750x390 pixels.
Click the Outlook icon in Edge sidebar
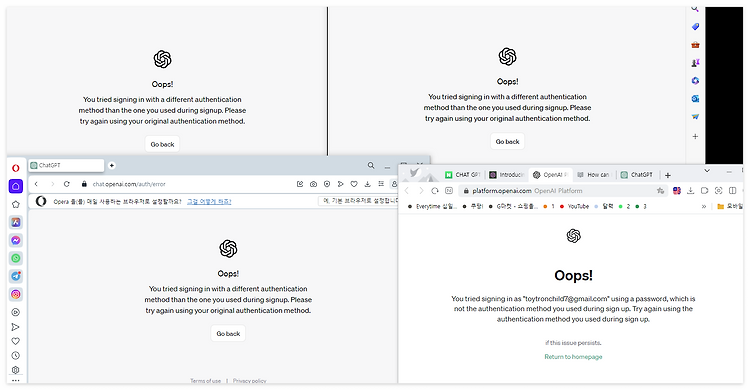(x=695, y=99)
